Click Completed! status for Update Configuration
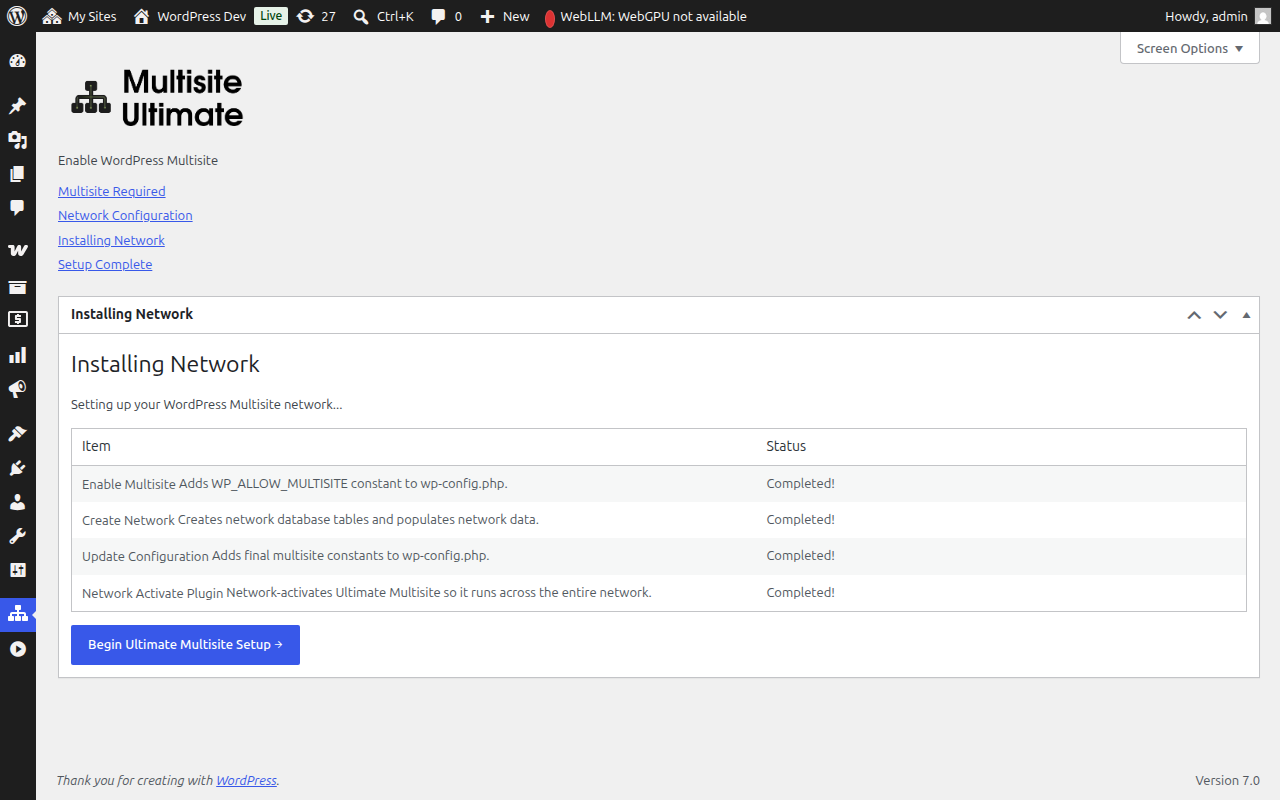This screenshot has width=1280, height=800. tap(800, 556)
